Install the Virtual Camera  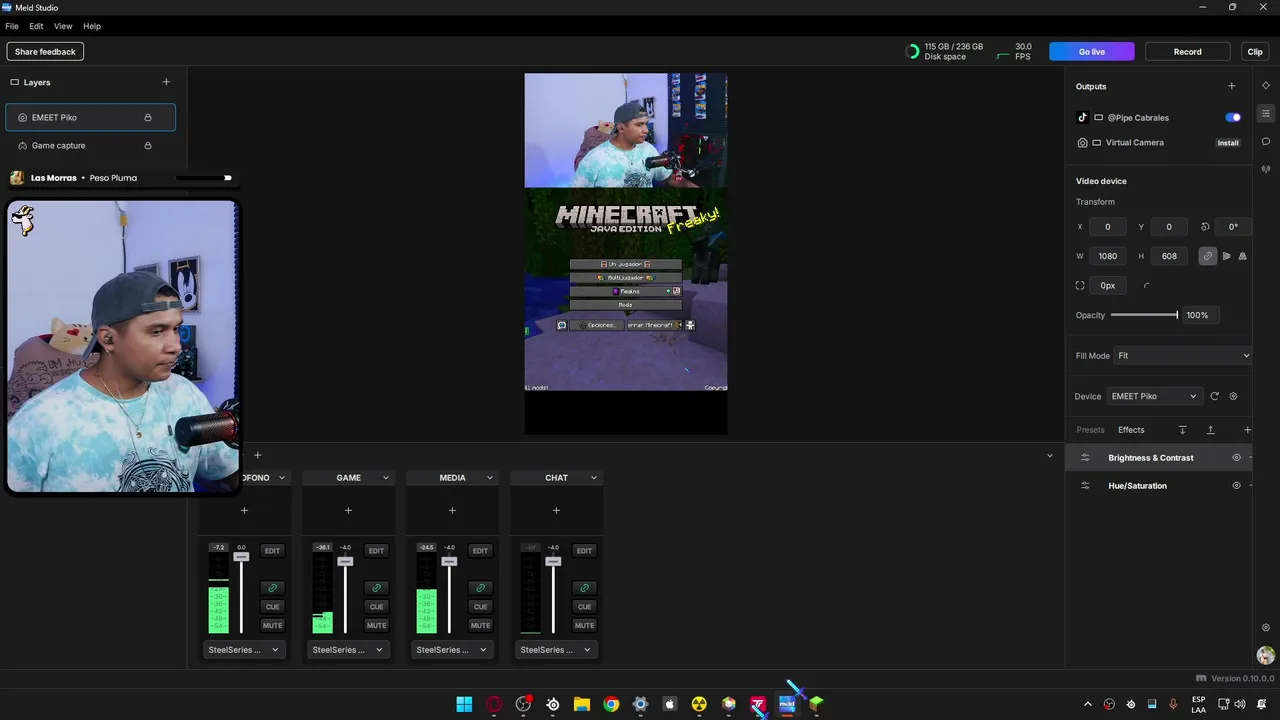click(x=1228, y=143)
